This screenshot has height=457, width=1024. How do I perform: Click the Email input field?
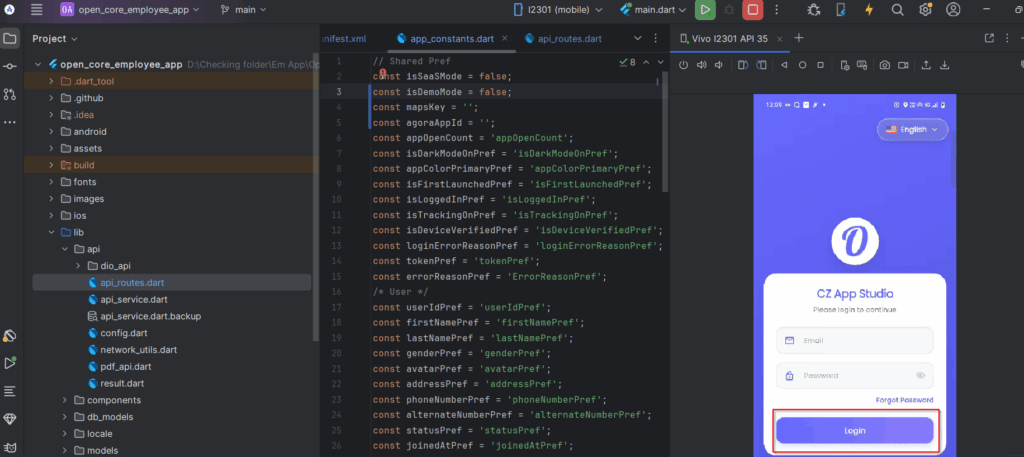point(854,340)
